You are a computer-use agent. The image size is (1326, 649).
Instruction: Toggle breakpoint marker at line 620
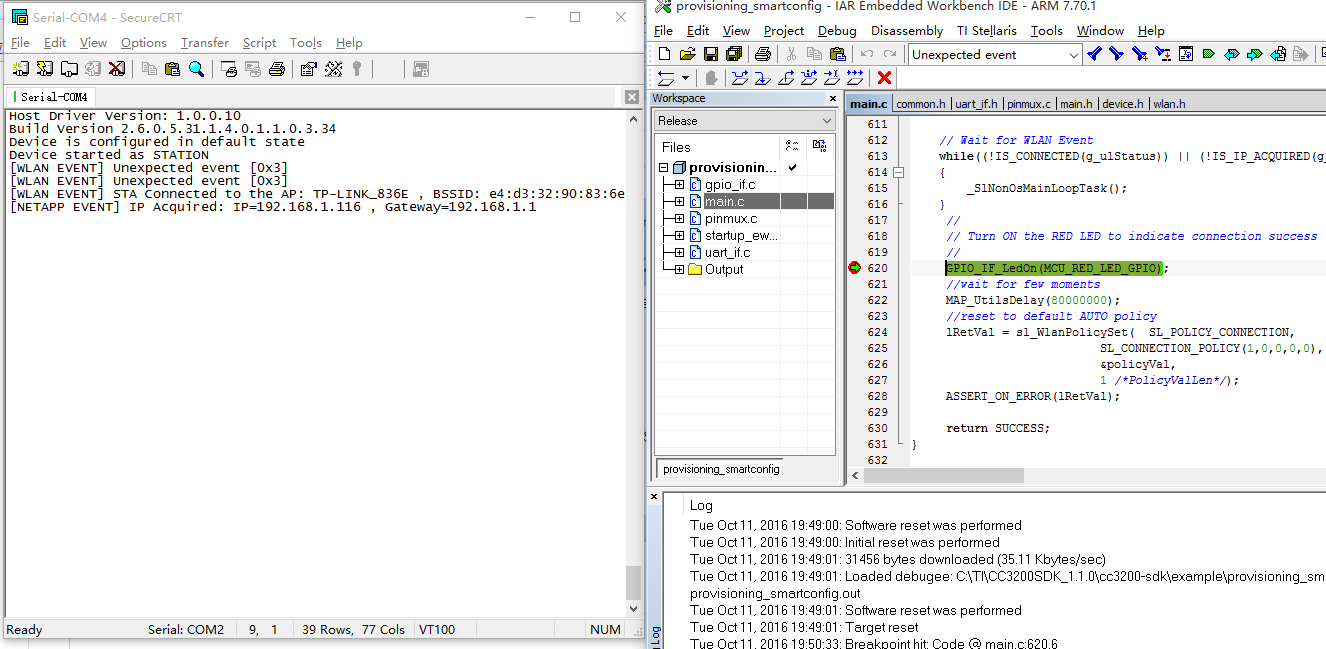(x=854, y=268)
